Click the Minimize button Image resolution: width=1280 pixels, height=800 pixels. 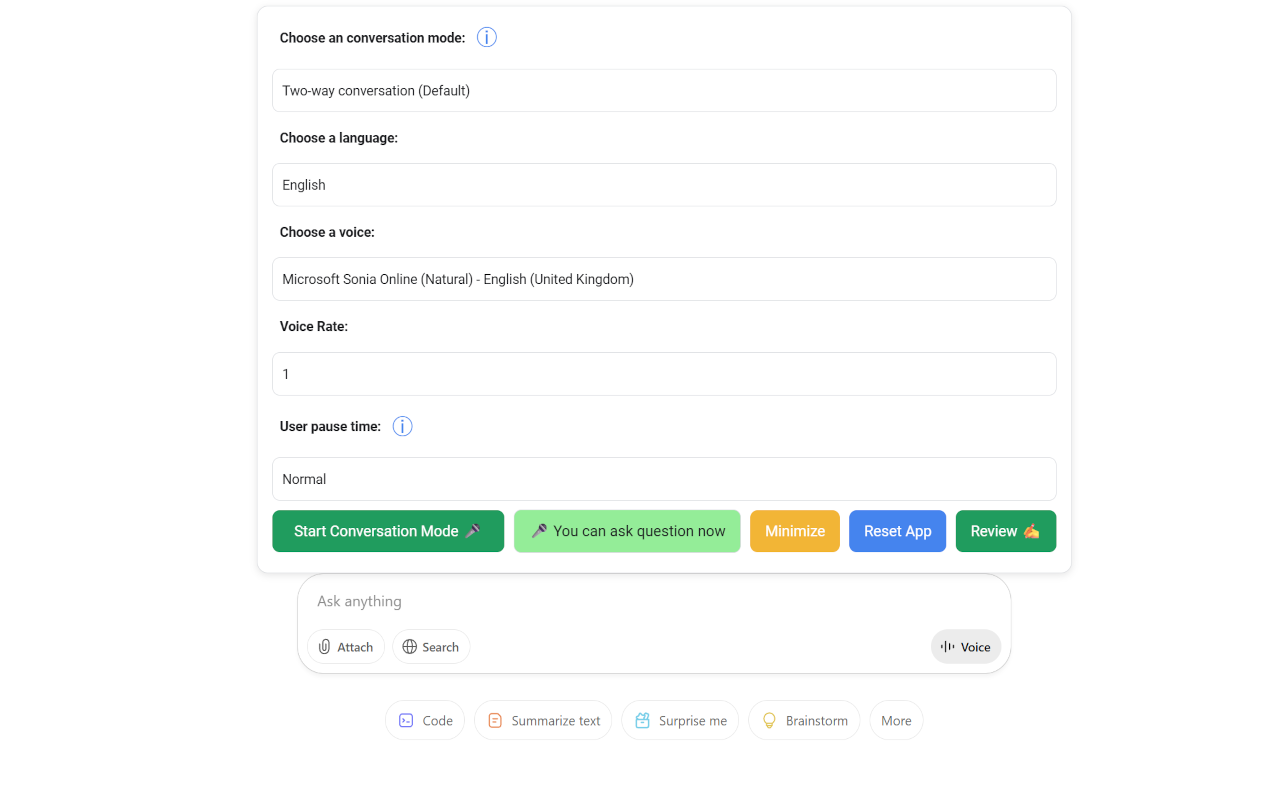(795, 531)
